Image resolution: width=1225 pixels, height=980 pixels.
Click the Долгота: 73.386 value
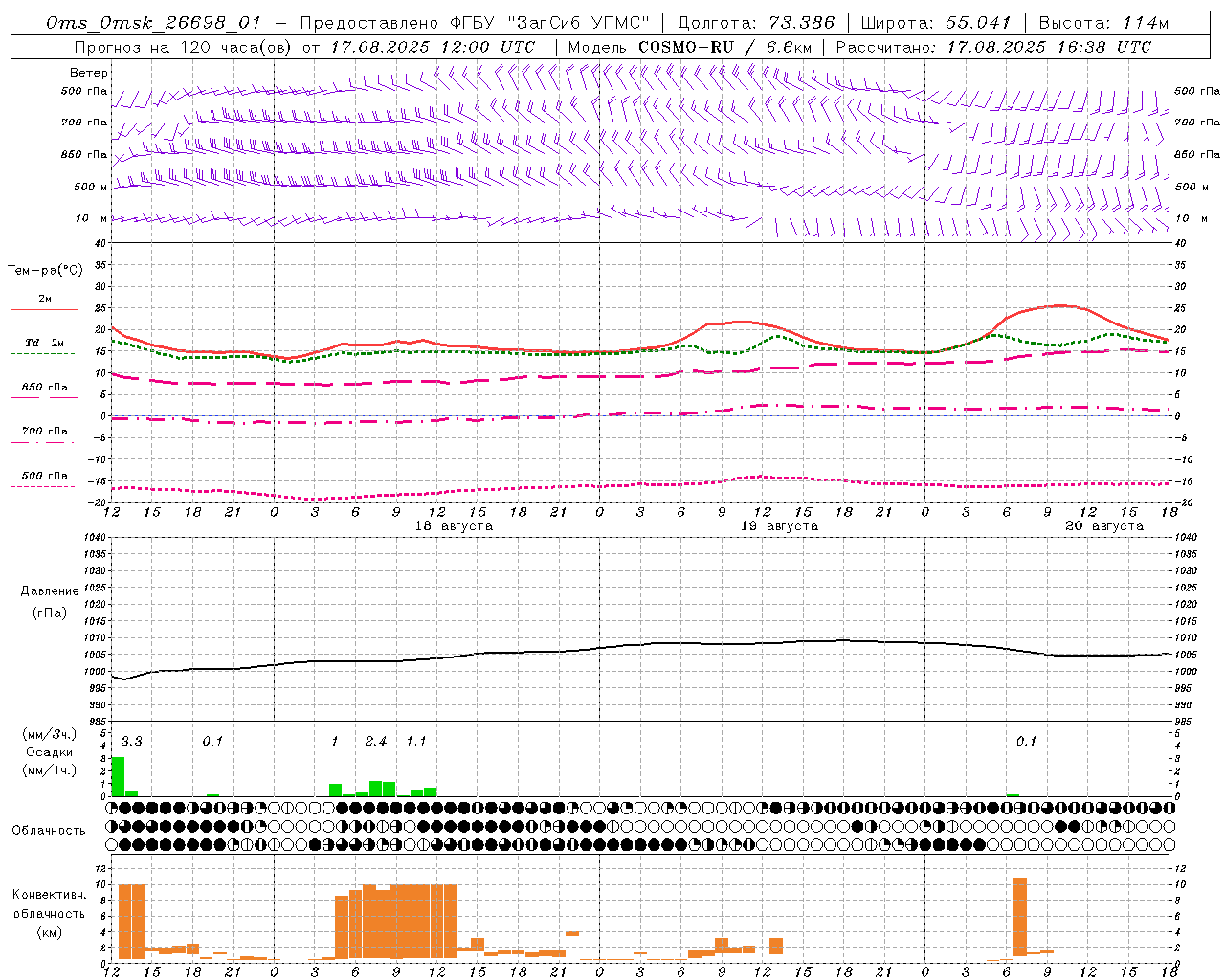pyautogui.click(x=756, y=23)
